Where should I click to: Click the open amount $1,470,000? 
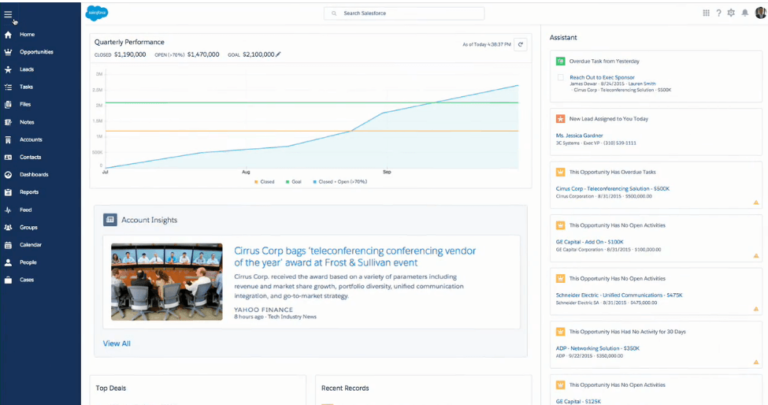[x=203, y=54]
